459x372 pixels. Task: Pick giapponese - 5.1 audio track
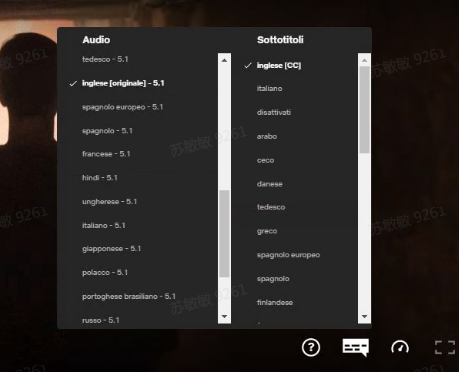(x=111, y=249)
